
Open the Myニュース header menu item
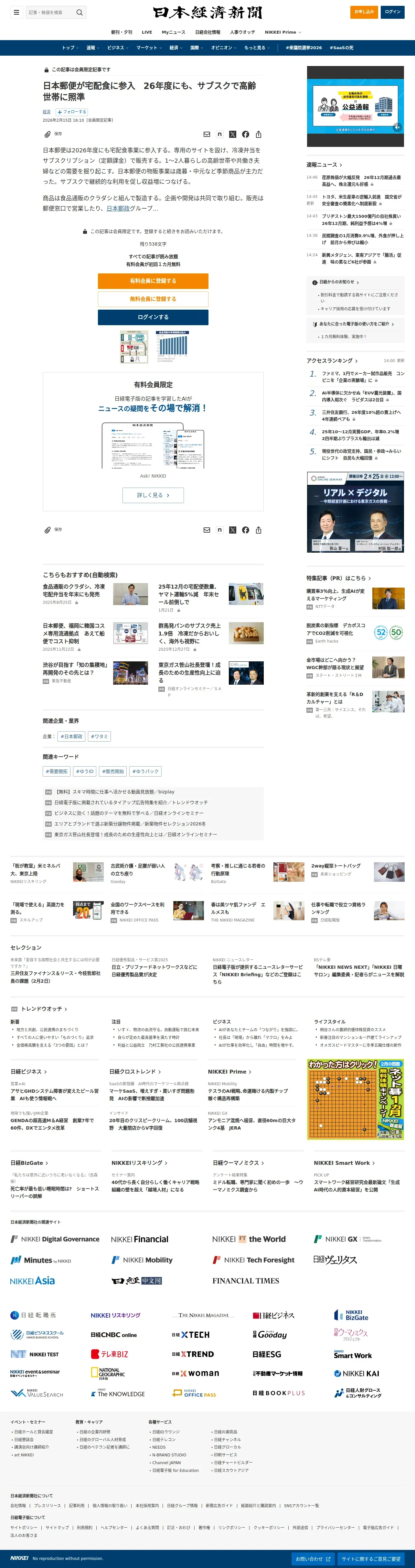173,32
